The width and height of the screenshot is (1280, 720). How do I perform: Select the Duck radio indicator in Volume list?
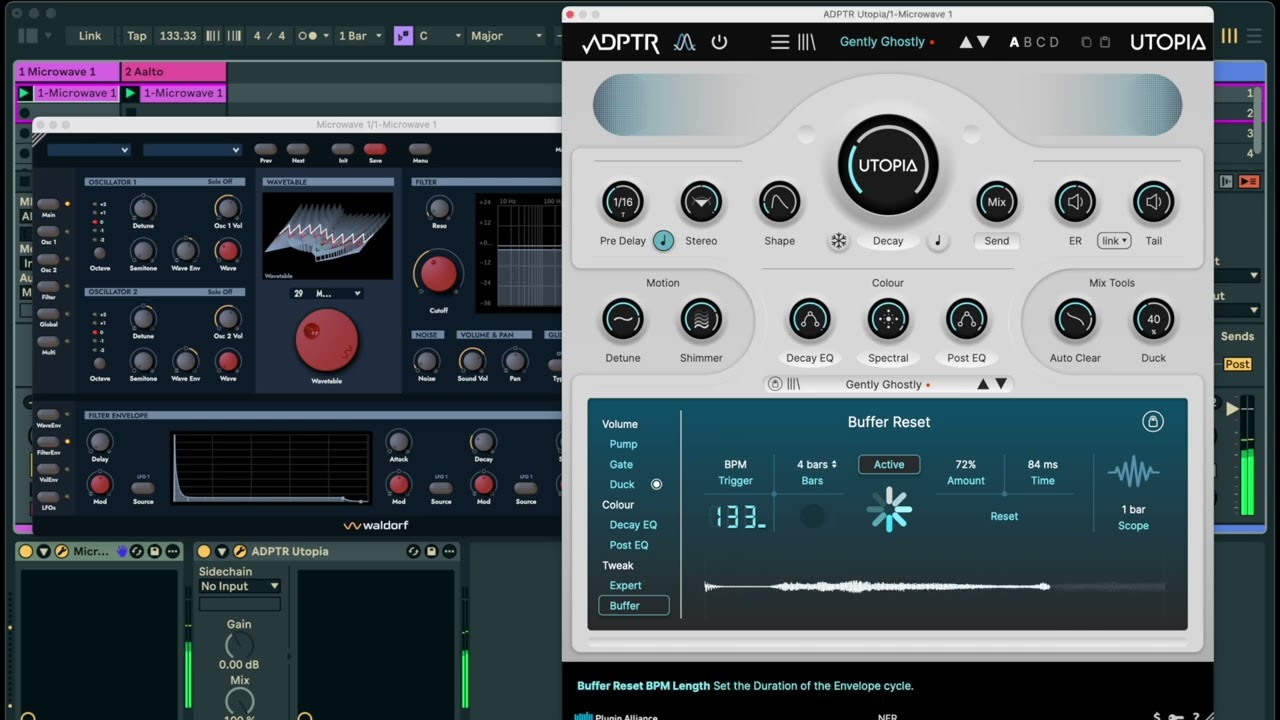pos(657,484)
